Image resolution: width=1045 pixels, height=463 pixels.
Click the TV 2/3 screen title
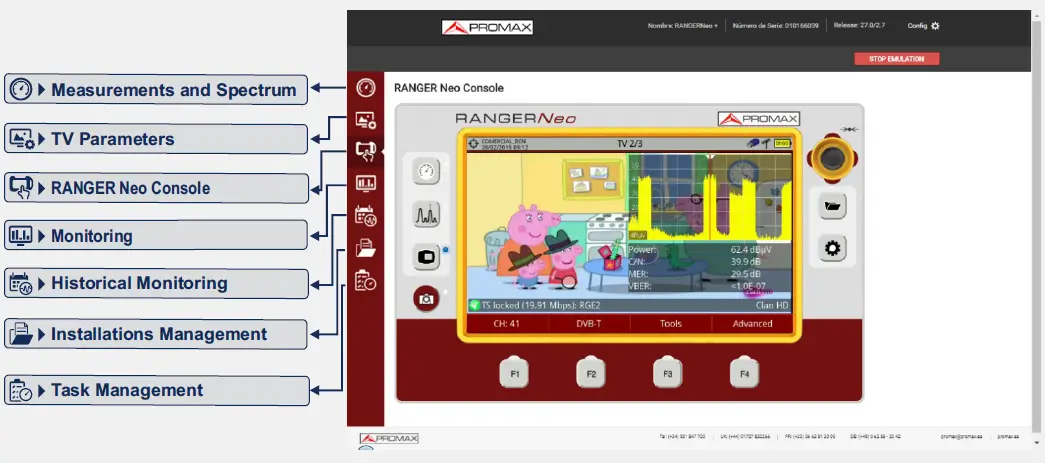pyautogui.click(x=630, y=143)
